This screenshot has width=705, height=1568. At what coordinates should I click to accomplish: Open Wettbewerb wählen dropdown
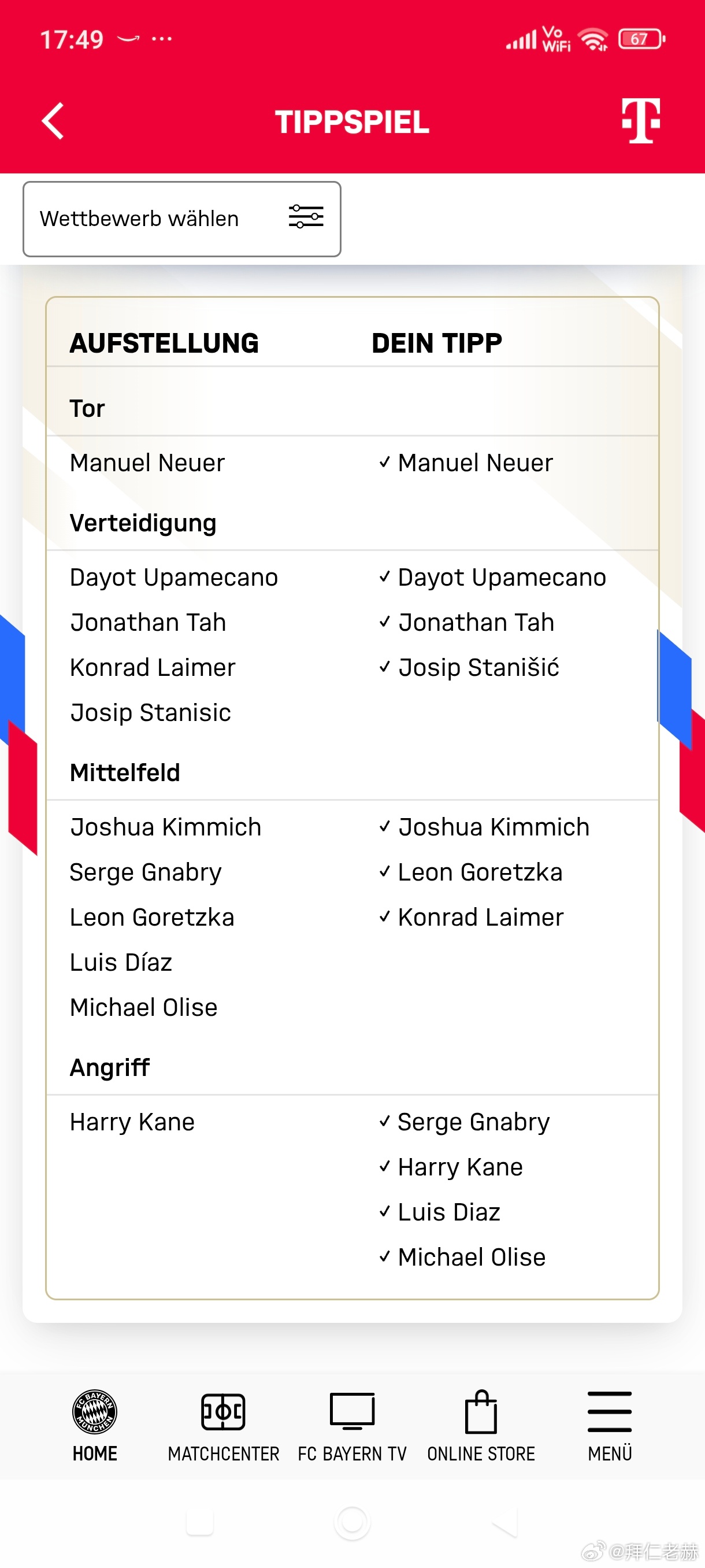pyautogui.click(x=182, y=219)
